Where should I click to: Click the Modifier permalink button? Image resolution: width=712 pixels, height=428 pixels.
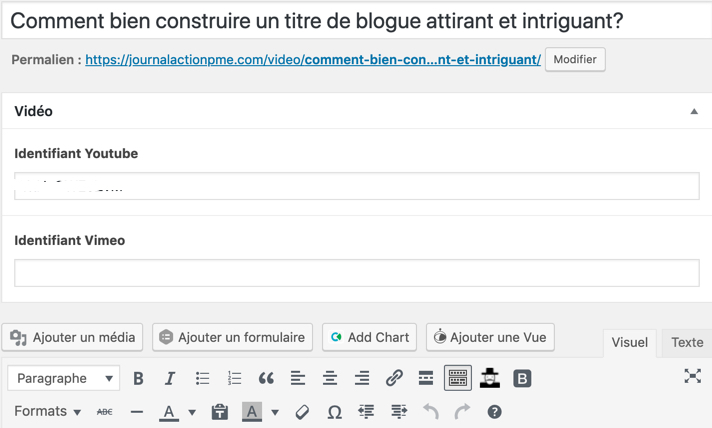[x=575, y=59]
